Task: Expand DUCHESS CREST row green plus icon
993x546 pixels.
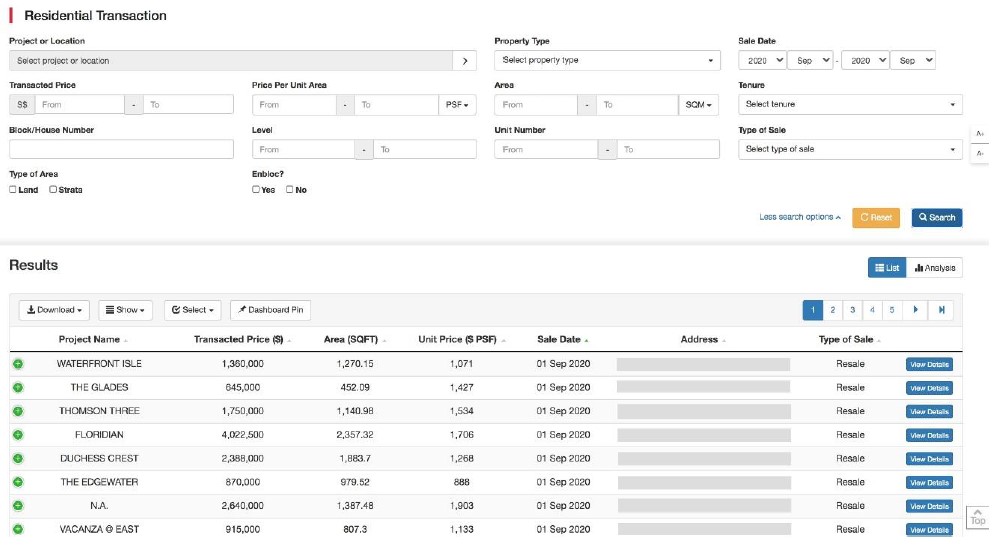Action: point(18,458)
